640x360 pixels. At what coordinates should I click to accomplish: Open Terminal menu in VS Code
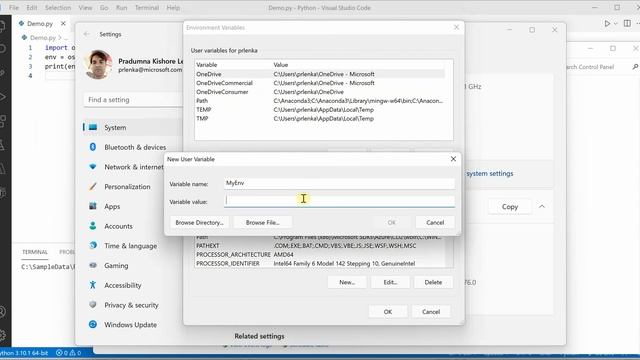(x=147, y=8)
